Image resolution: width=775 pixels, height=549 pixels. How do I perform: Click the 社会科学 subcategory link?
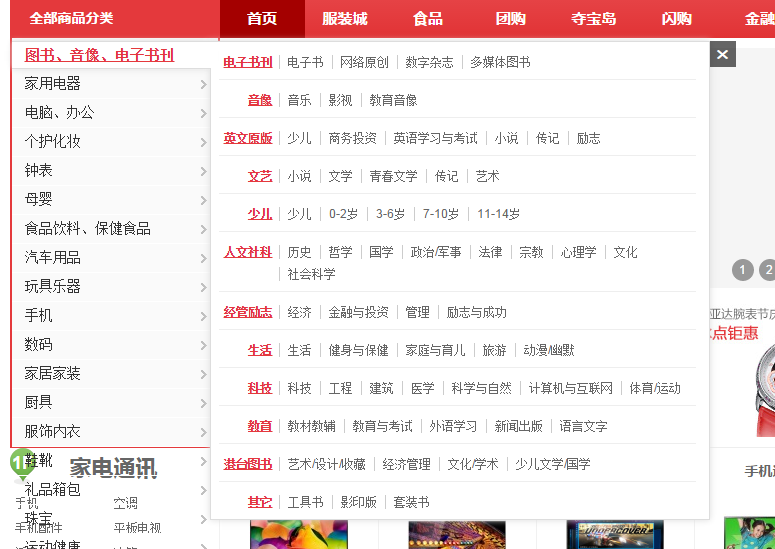pyautogui.click(x=311, y=274)
